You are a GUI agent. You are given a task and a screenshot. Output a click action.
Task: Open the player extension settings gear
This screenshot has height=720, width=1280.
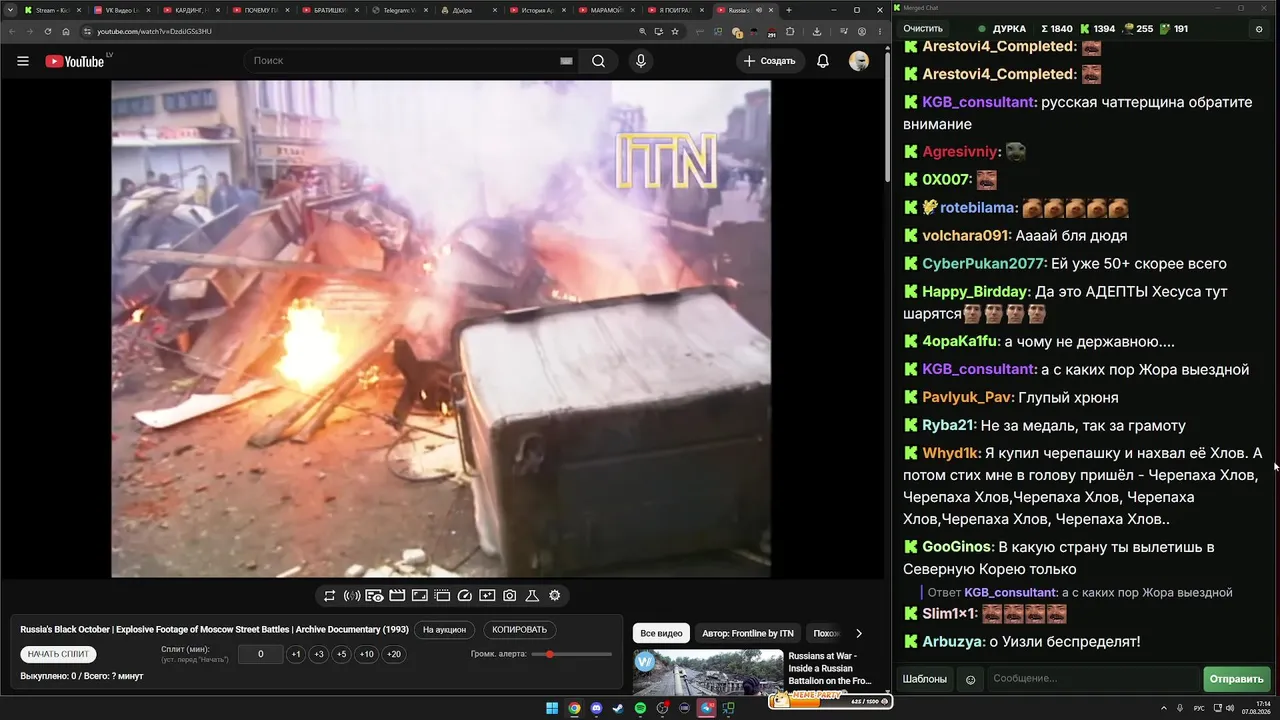tap(555, 596)
